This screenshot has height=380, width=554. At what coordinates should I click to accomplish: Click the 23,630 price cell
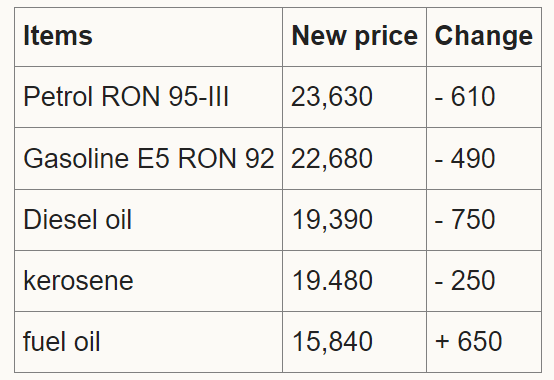(x=354, y=97)
